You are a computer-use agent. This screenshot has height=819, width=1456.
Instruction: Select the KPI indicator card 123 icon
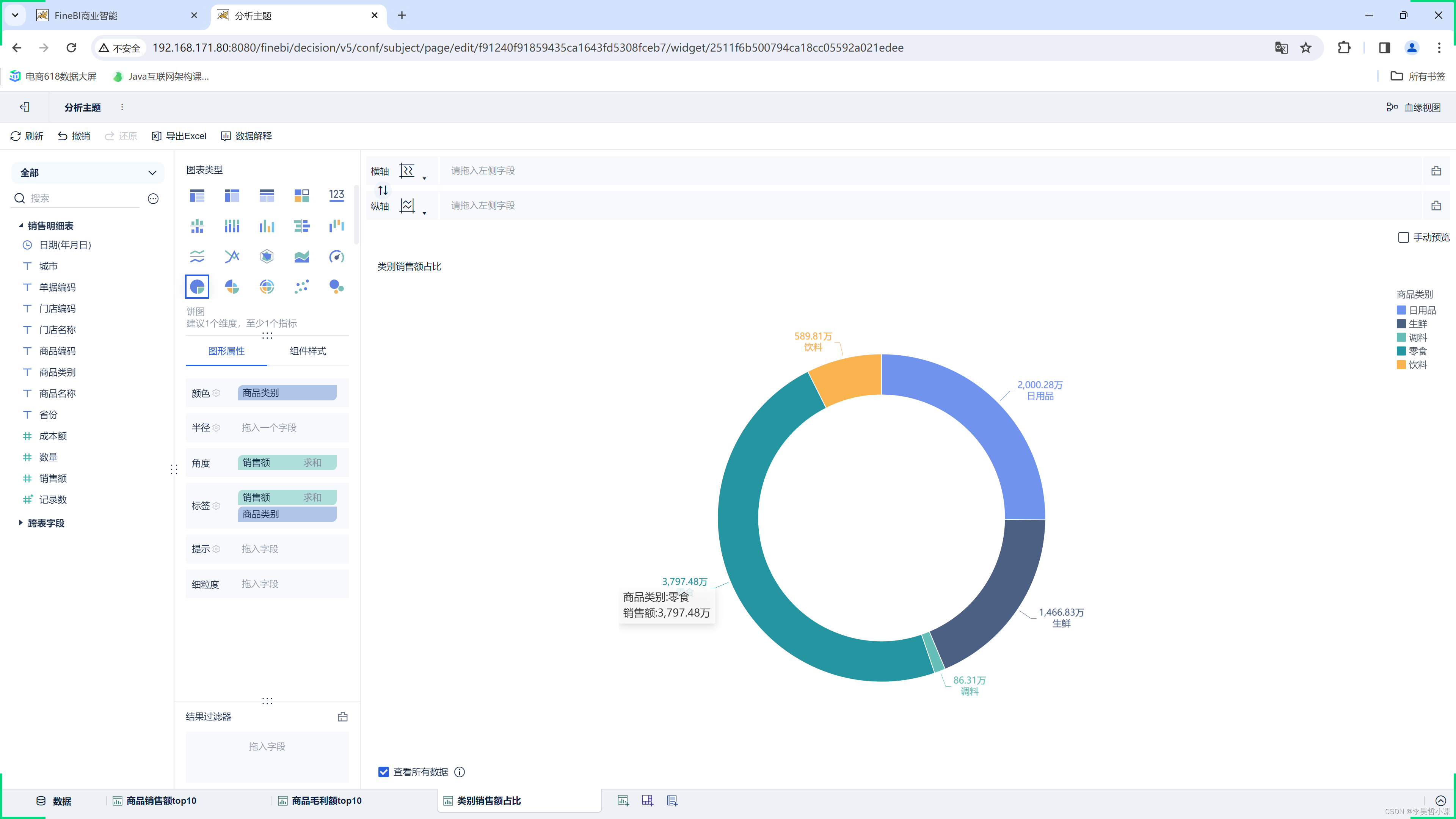tap(336, 196)
